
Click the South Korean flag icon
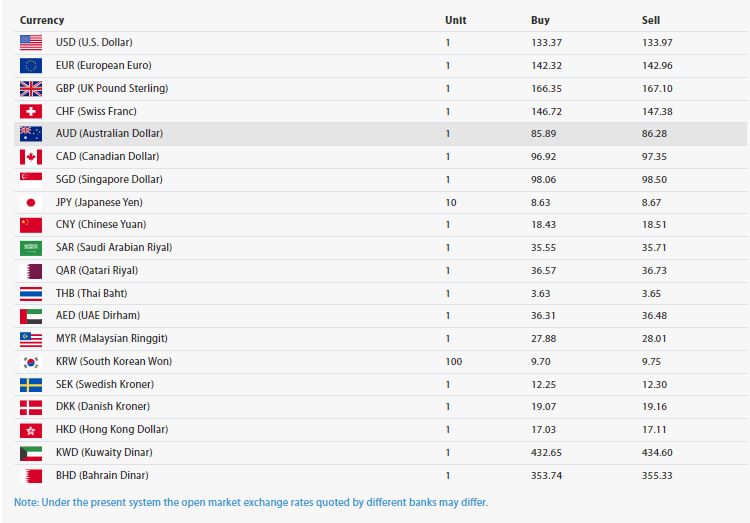[31, 362]
